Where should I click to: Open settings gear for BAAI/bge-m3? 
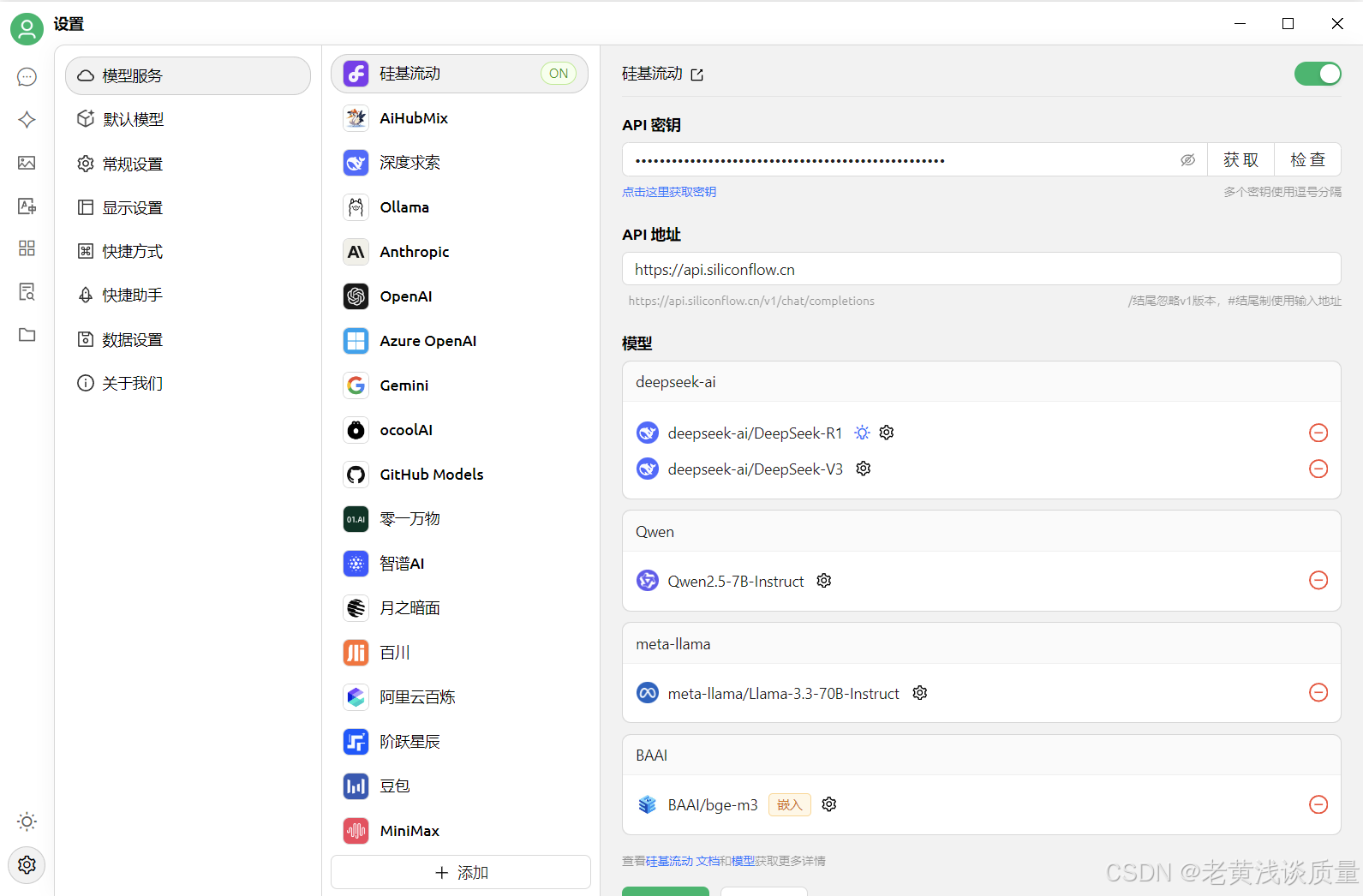click(x=829, y=804)
